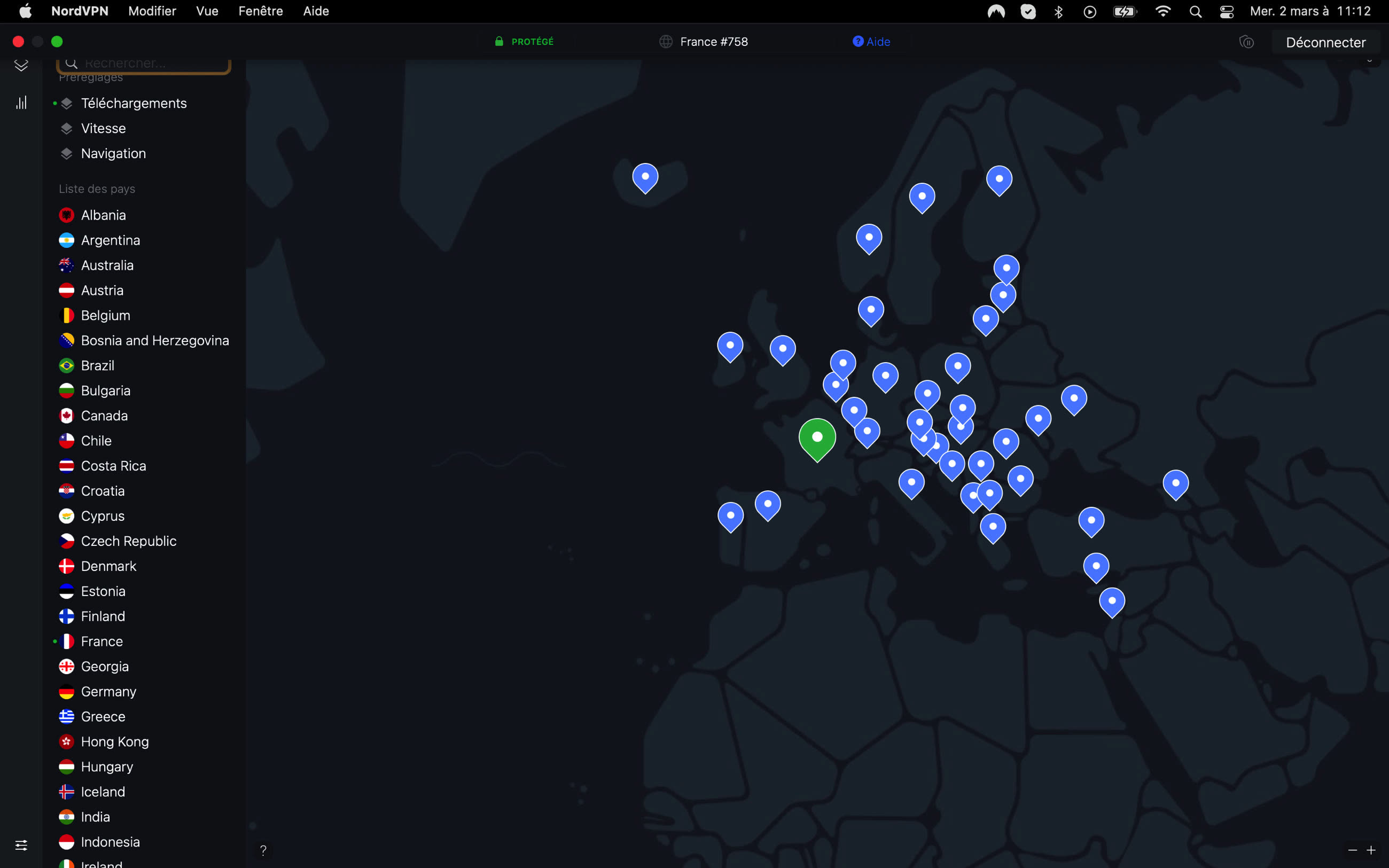The image size is (1389, 868).
Task: Select Croatia in the country list
Action: (x=103, y=491)
